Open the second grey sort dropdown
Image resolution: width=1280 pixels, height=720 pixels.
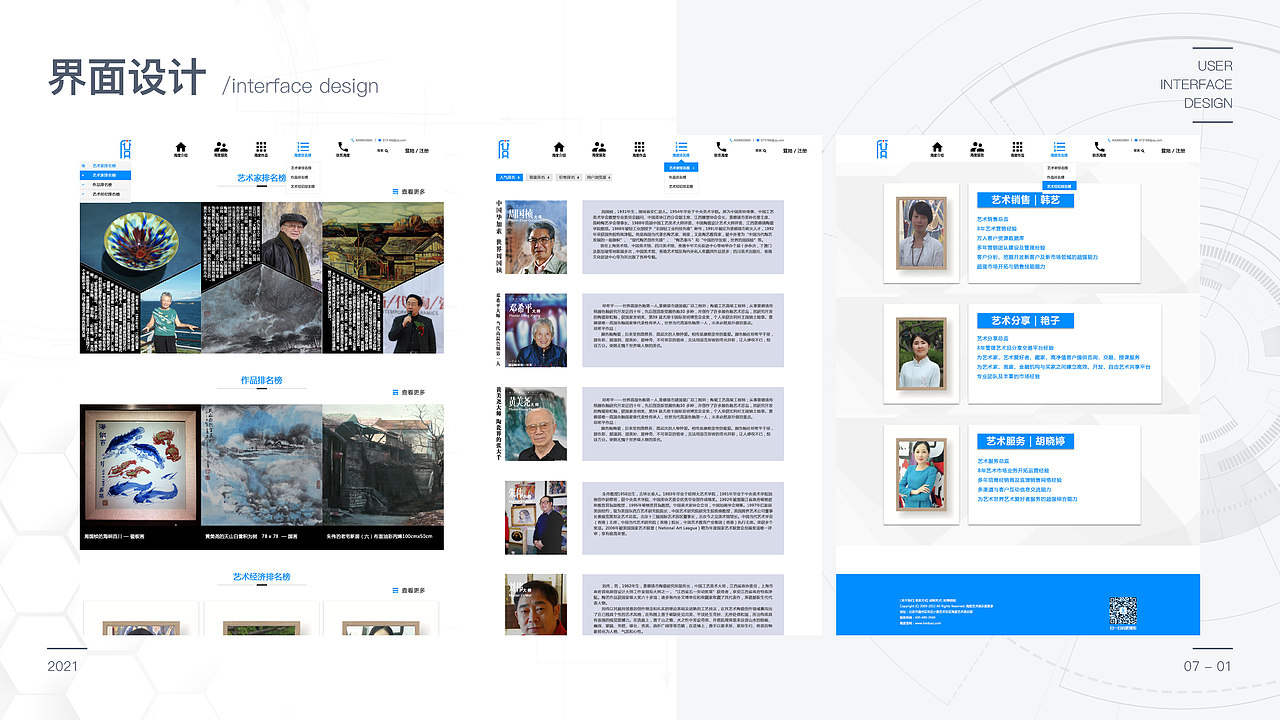tap(539, 177)
